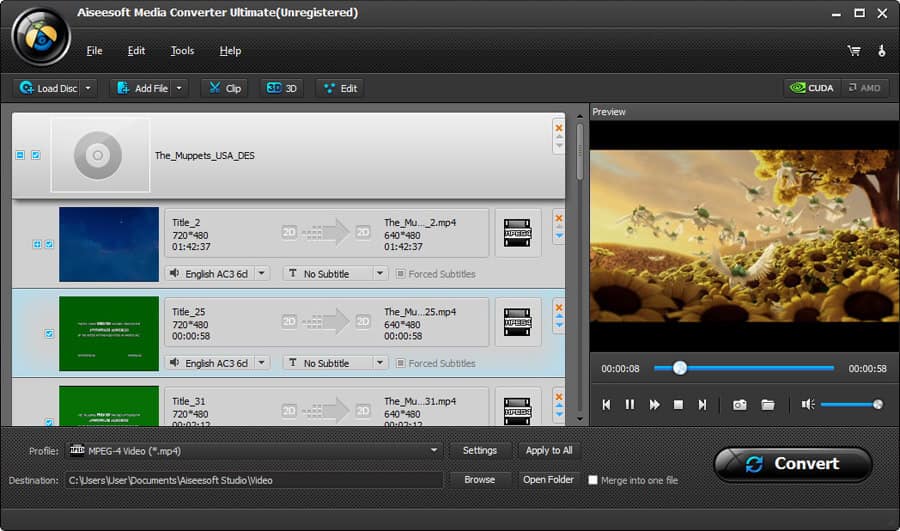900x531 pixels.
Task: Uncheck the Title_25 checkbox
Action: point(49,334)
